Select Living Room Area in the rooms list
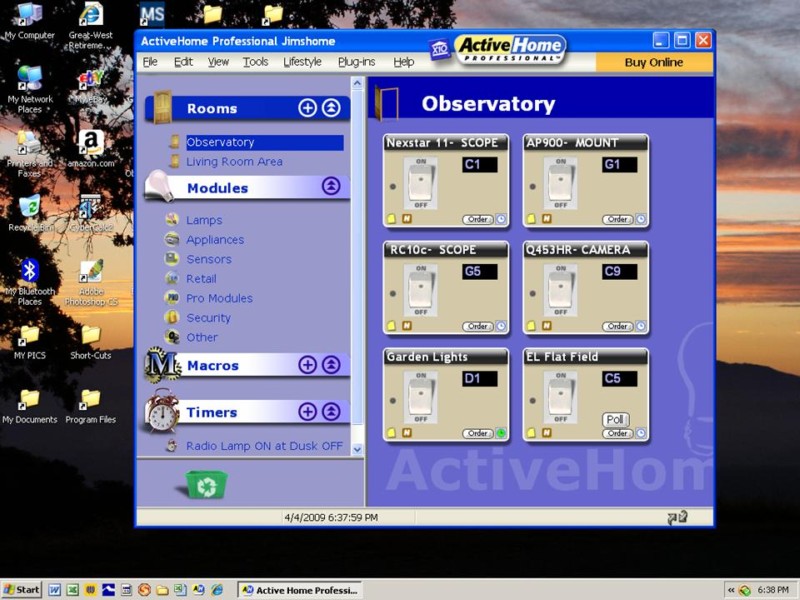Viewport: 800px width, 600px height. tap(234, 162)
